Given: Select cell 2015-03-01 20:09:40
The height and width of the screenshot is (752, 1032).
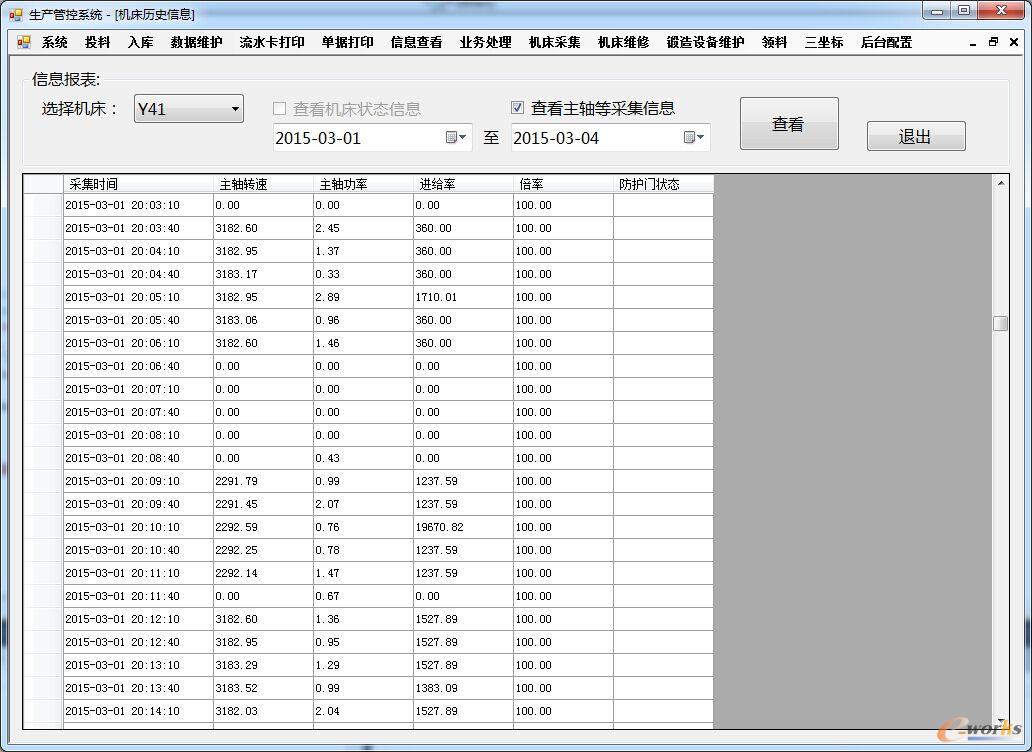Looking at the screenshot, I should coord(138,505).
